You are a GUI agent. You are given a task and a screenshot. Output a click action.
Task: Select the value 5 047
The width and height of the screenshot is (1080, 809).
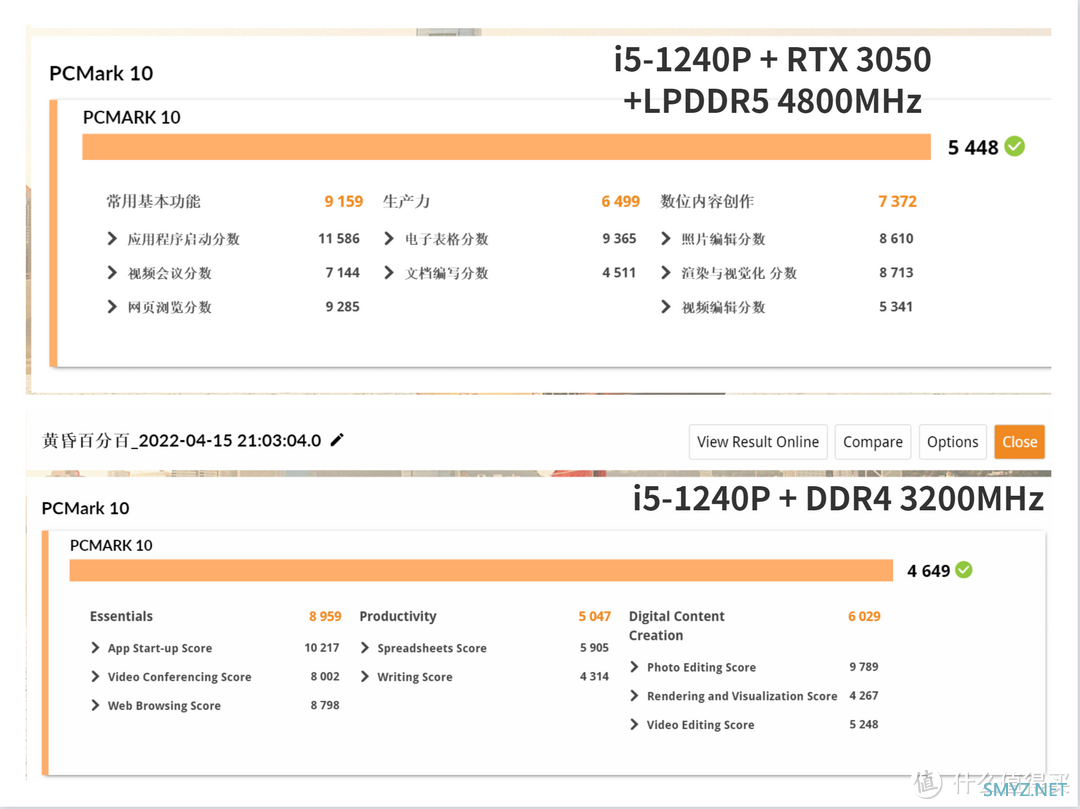pyautogui.click(x=594, y=616)
